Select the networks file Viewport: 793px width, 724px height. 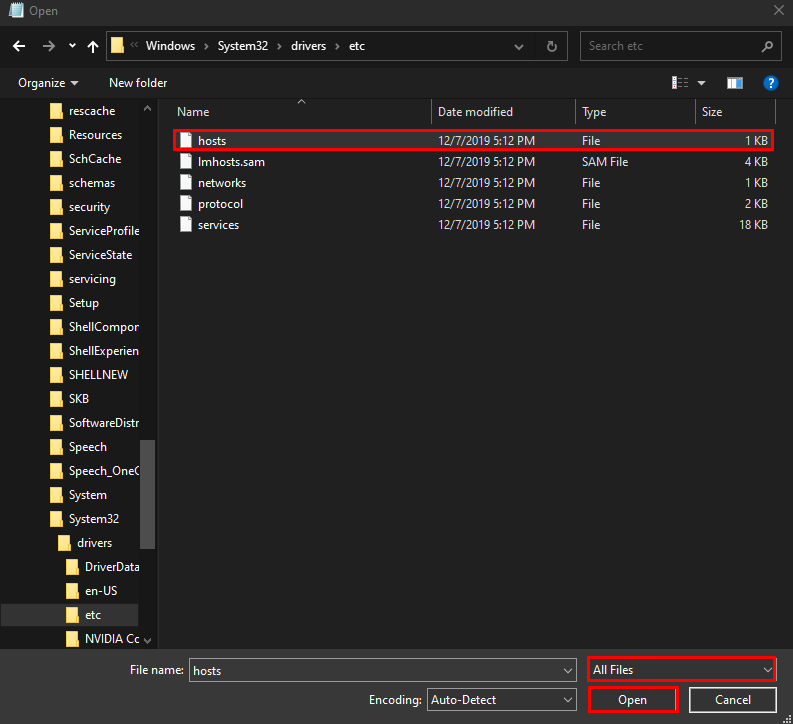click(x=473, y=183)
